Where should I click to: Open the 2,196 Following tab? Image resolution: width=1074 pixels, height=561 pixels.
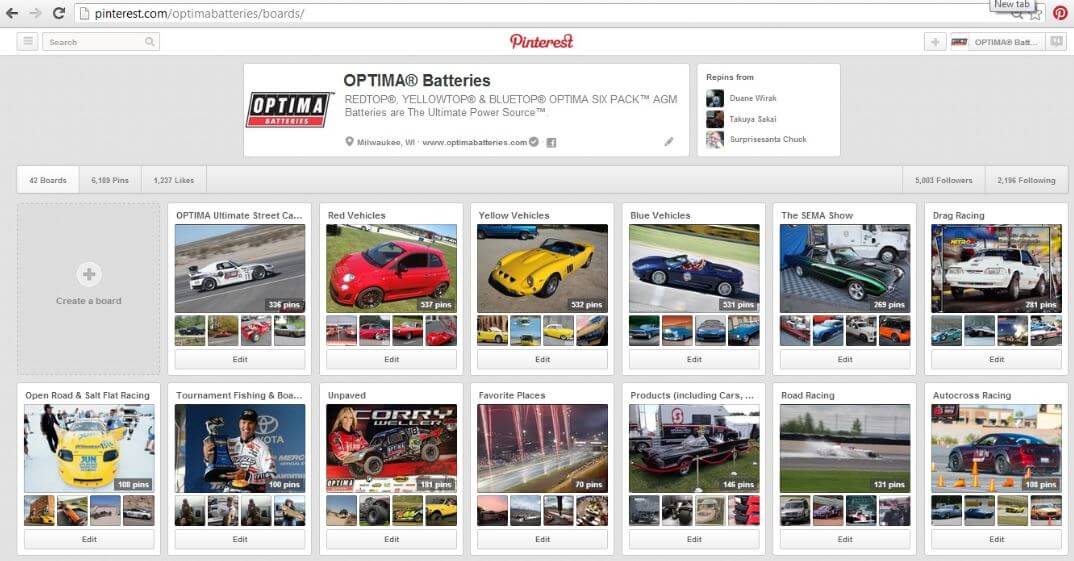pyautogui.click(x=1026, y=180)
